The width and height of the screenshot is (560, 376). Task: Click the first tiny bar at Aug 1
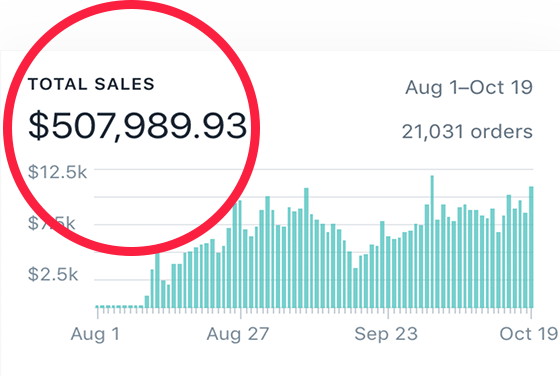(x=98, y=306)
